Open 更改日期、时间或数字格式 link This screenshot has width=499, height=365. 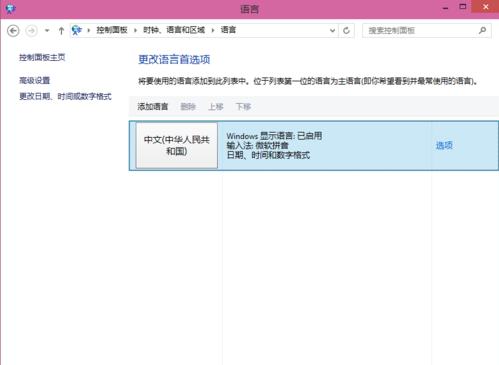pos(65,97)
